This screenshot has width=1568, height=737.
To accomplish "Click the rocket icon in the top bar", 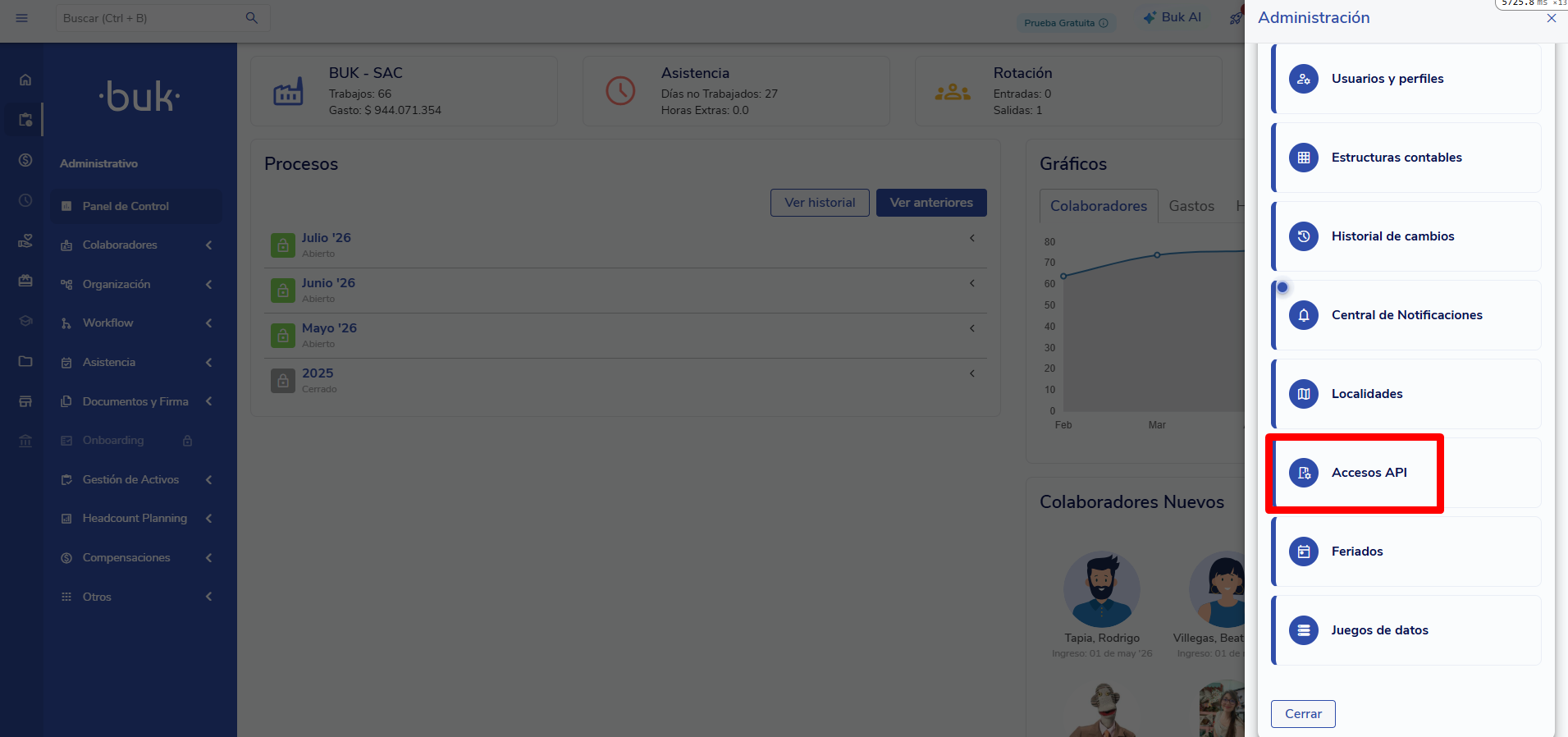I will coord(1237,18).
